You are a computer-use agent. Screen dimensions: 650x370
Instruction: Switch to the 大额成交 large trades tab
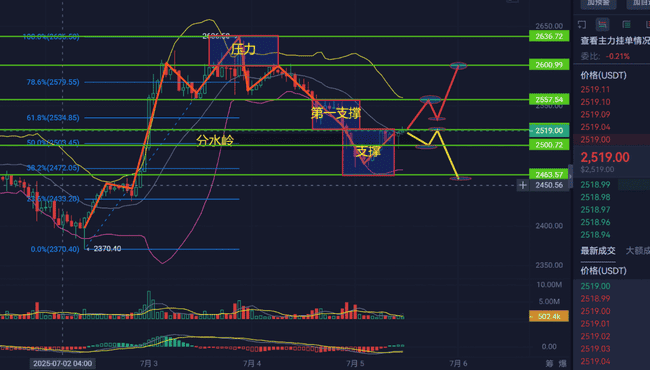[638, 251]
